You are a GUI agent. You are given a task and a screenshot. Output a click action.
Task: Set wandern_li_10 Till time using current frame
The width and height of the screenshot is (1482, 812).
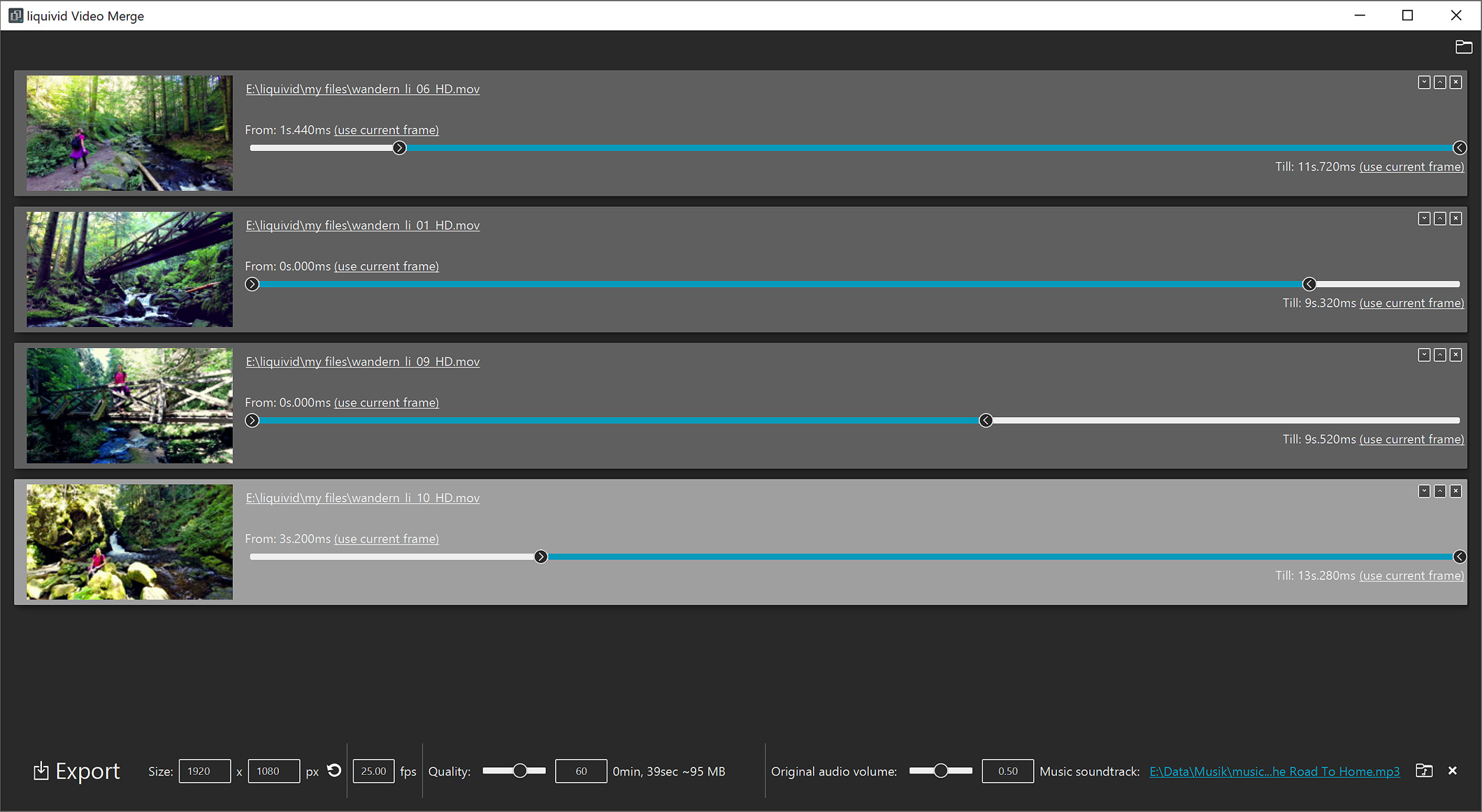tap(1411, 575)
